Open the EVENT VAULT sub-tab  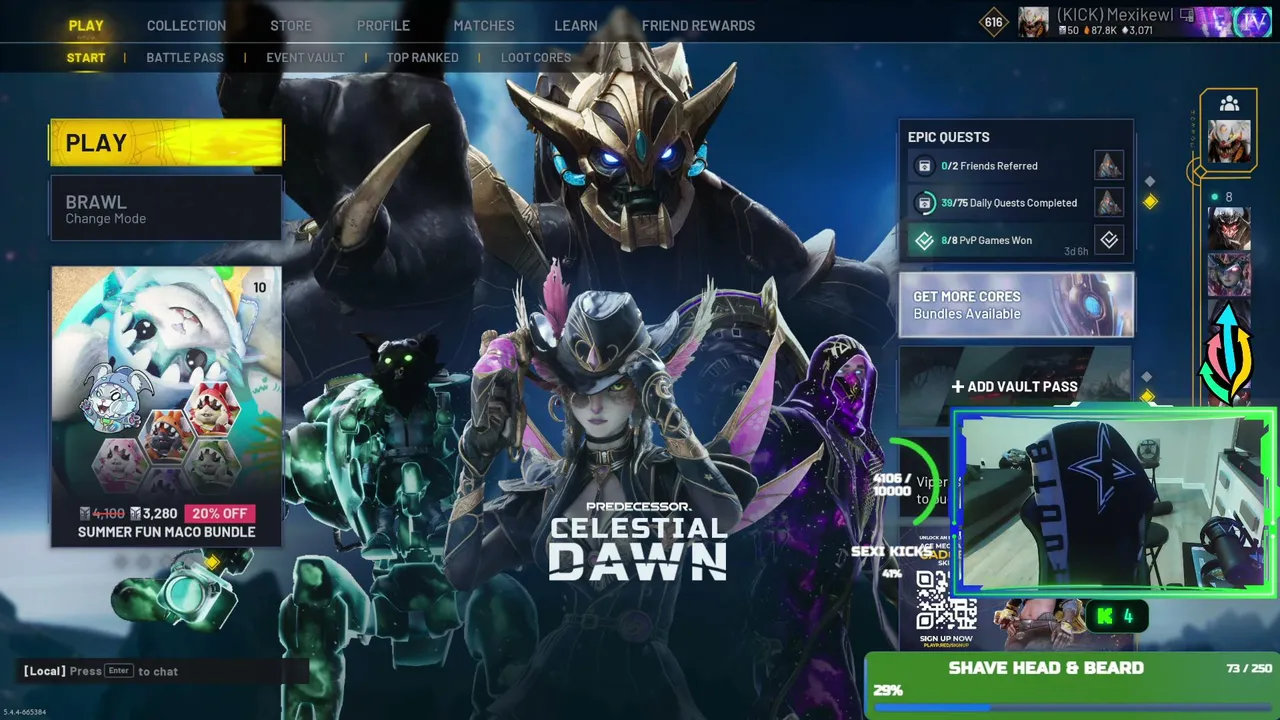(305, 57)
